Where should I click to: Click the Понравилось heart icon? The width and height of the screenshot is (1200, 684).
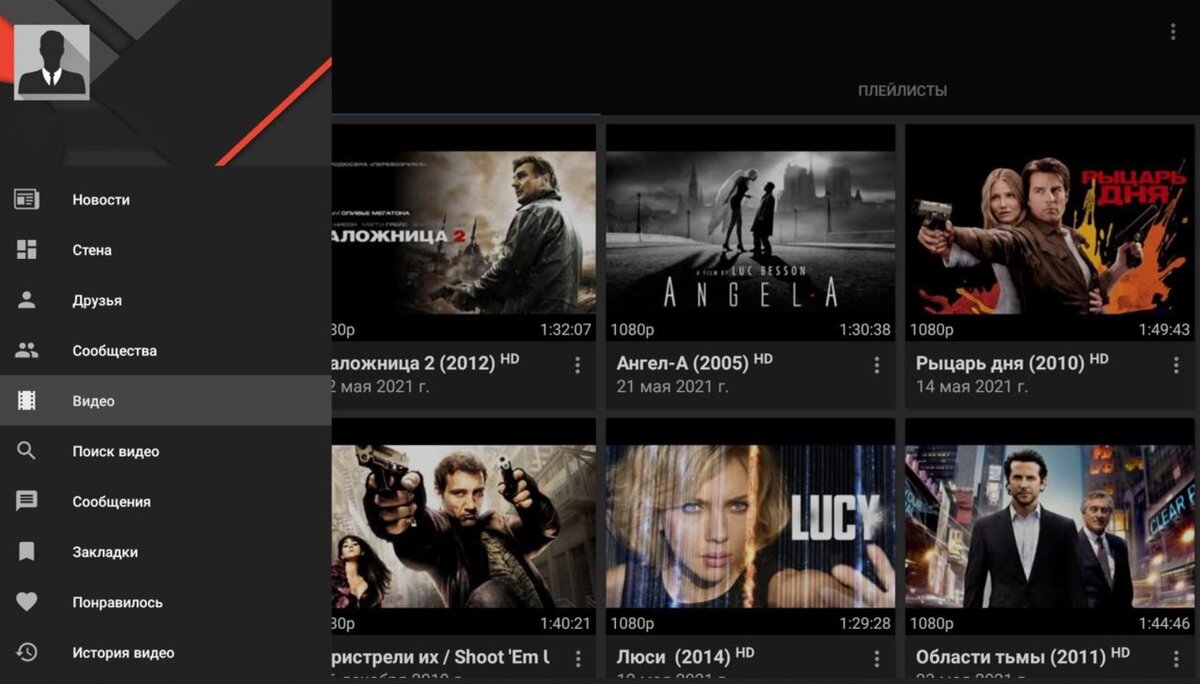click(x=27, y=602)
